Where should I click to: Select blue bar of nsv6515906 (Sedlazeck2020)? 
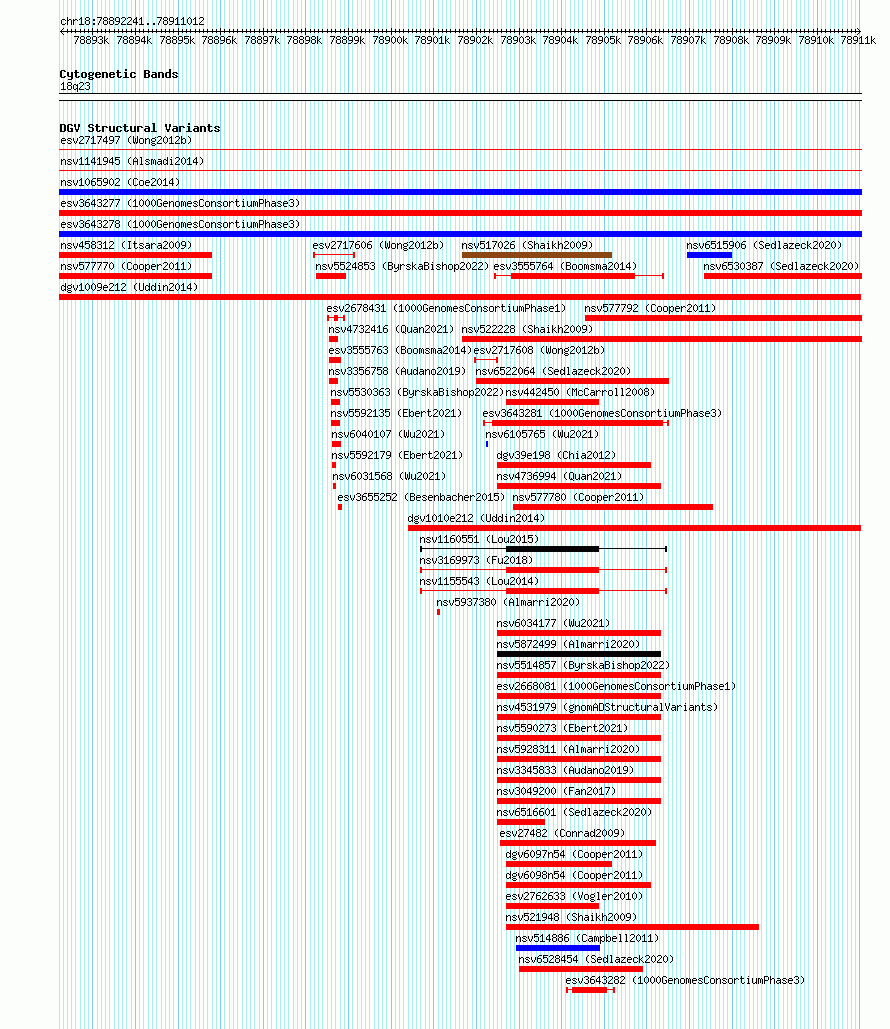point(710,255)
